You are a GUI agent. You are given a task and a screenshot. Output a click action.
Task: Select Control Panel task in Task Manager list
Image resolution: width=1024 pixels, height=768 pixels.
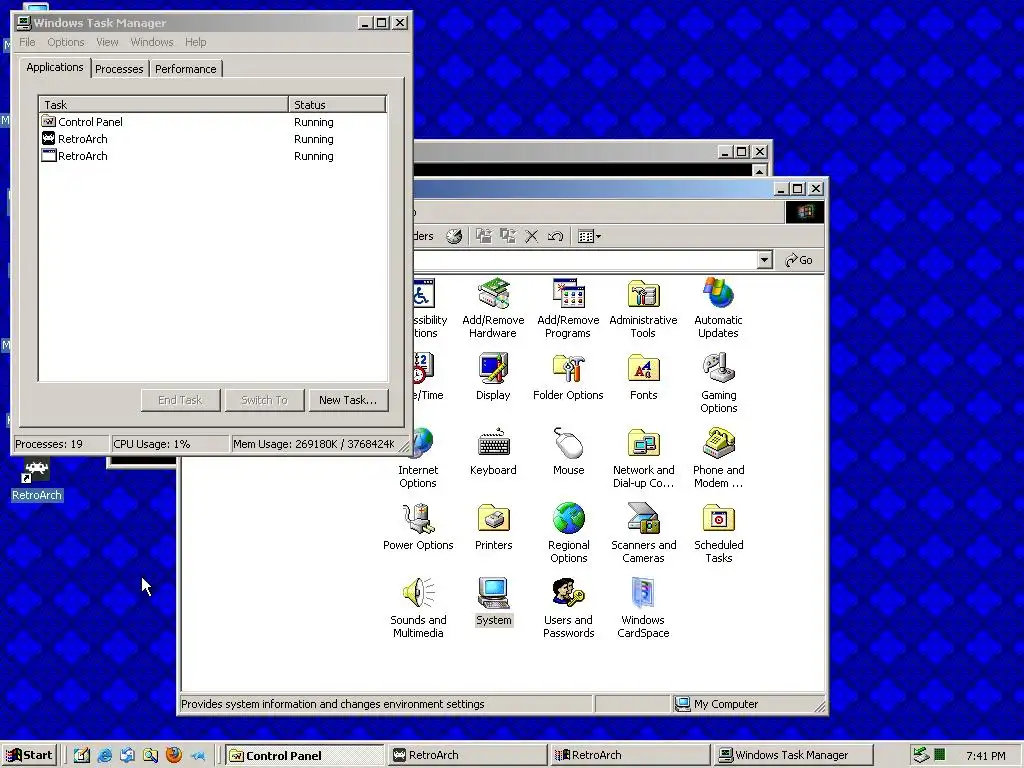coord(212,122)
